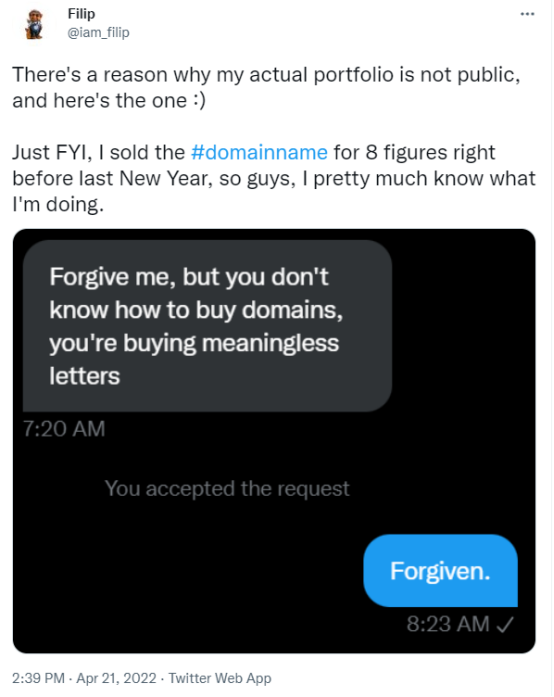Click the "You accepted the request" notice
This screenshot has width=554, height=697.
coord(227,489)
